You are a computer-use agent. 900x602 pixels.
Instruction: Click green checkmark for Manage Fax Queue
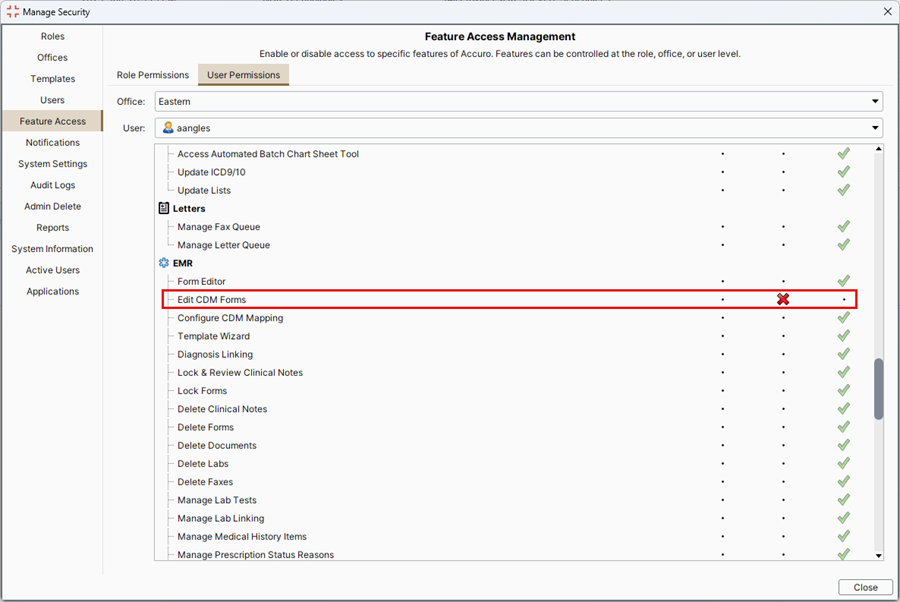click(843, 227)
